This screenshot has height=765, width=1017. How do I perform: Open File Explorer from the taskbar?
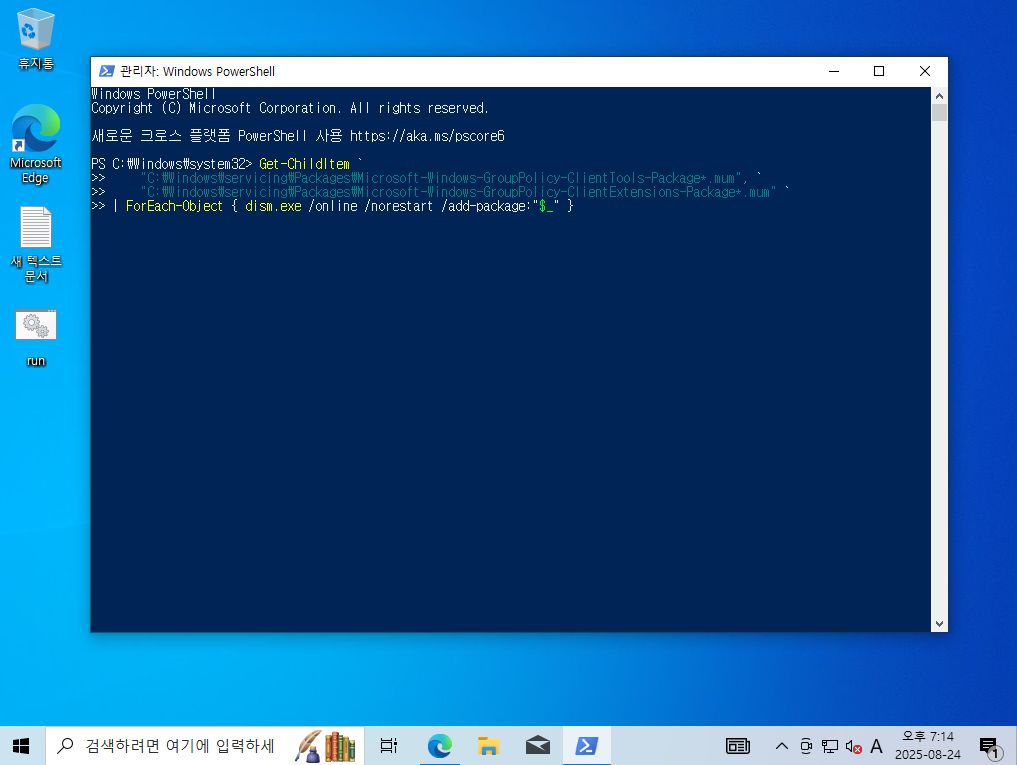(488, 746)
